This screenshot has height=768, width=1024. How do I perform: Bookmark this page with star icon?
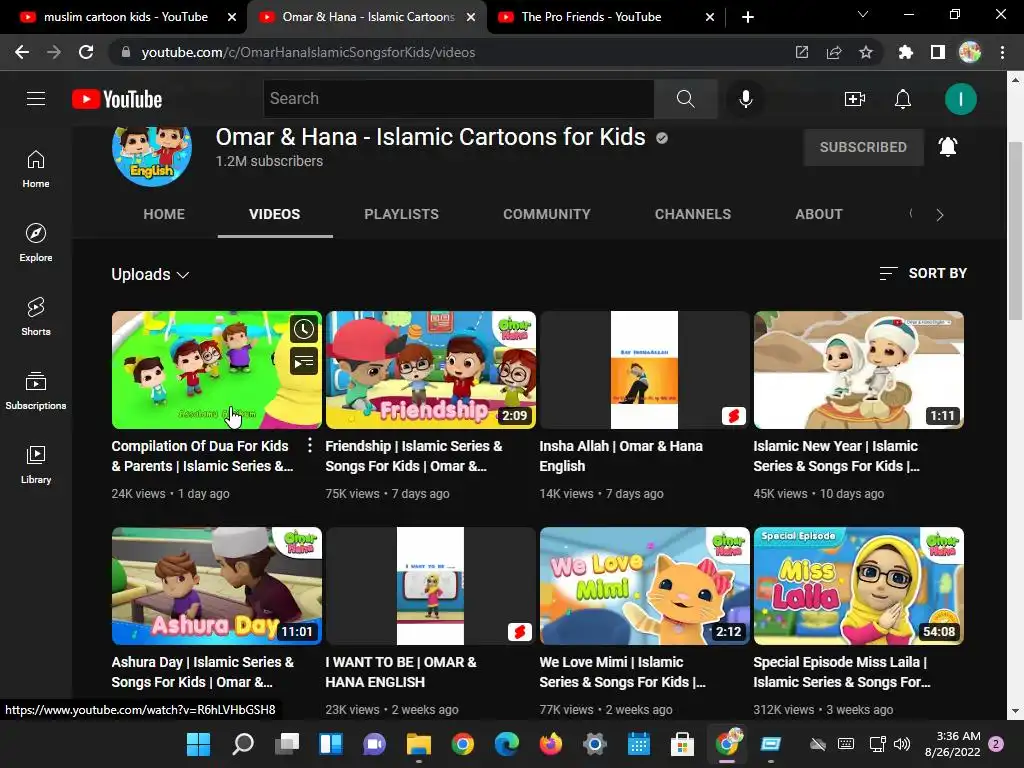[x=865, y=52]
